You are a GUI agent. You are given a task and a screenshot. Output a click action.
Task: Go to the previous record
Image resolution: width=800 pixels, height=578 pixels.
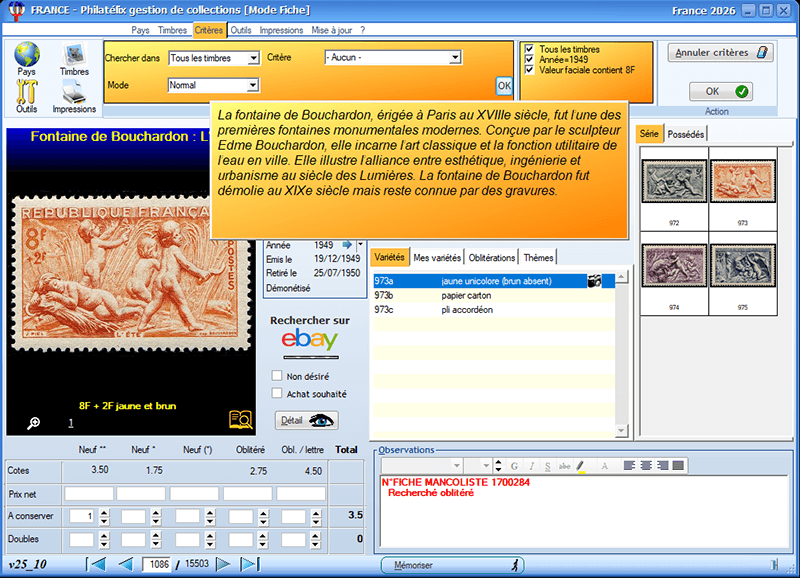(126, 564)
